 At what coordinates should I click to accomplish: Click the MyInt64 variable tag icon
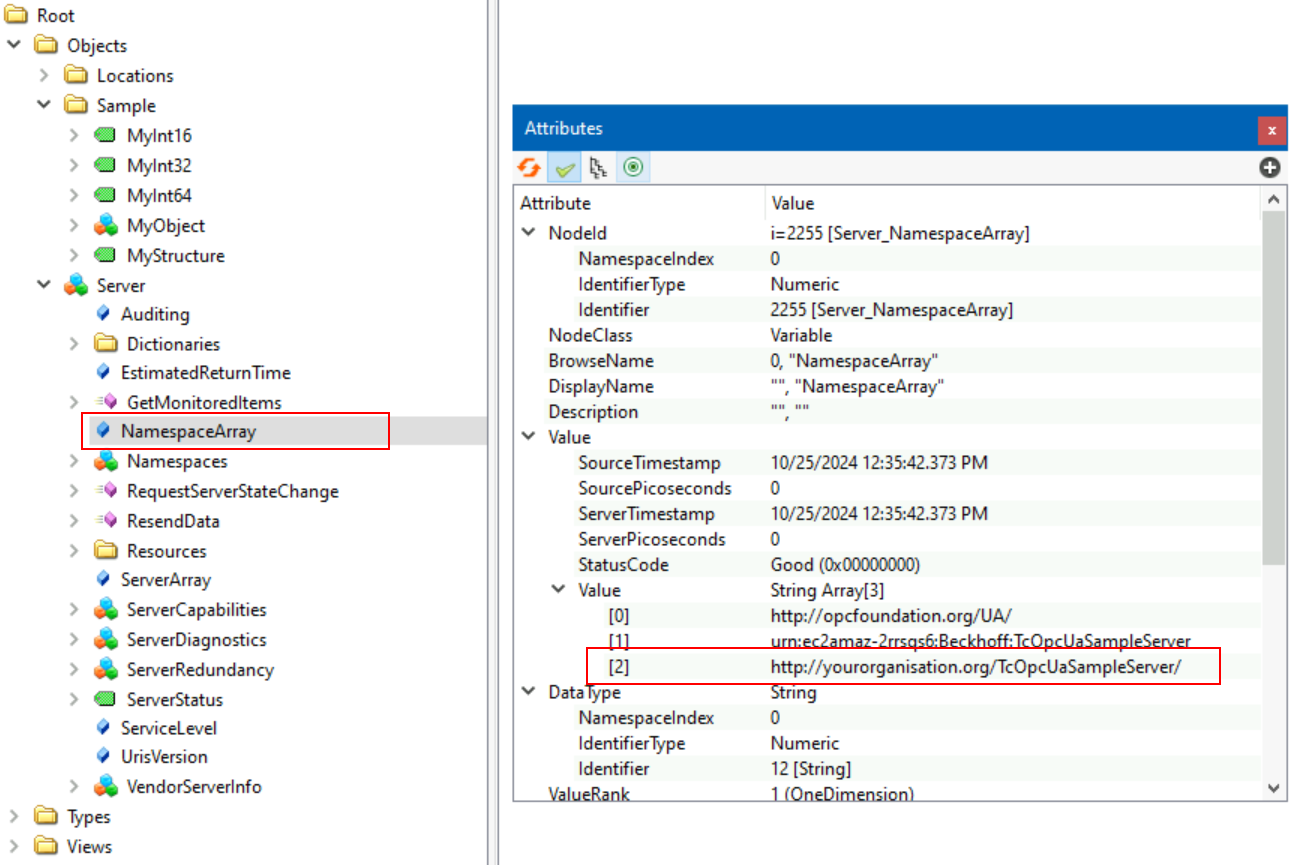click(x=105, y=195)
